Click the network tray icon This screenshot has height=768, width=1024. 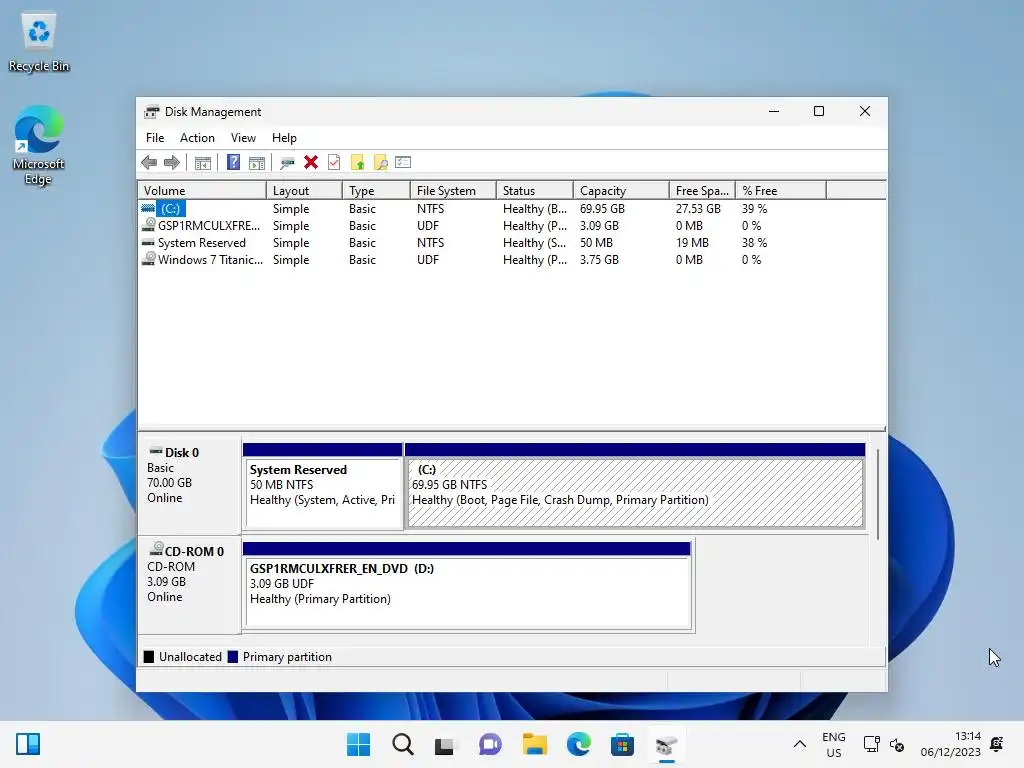(871, 744)
